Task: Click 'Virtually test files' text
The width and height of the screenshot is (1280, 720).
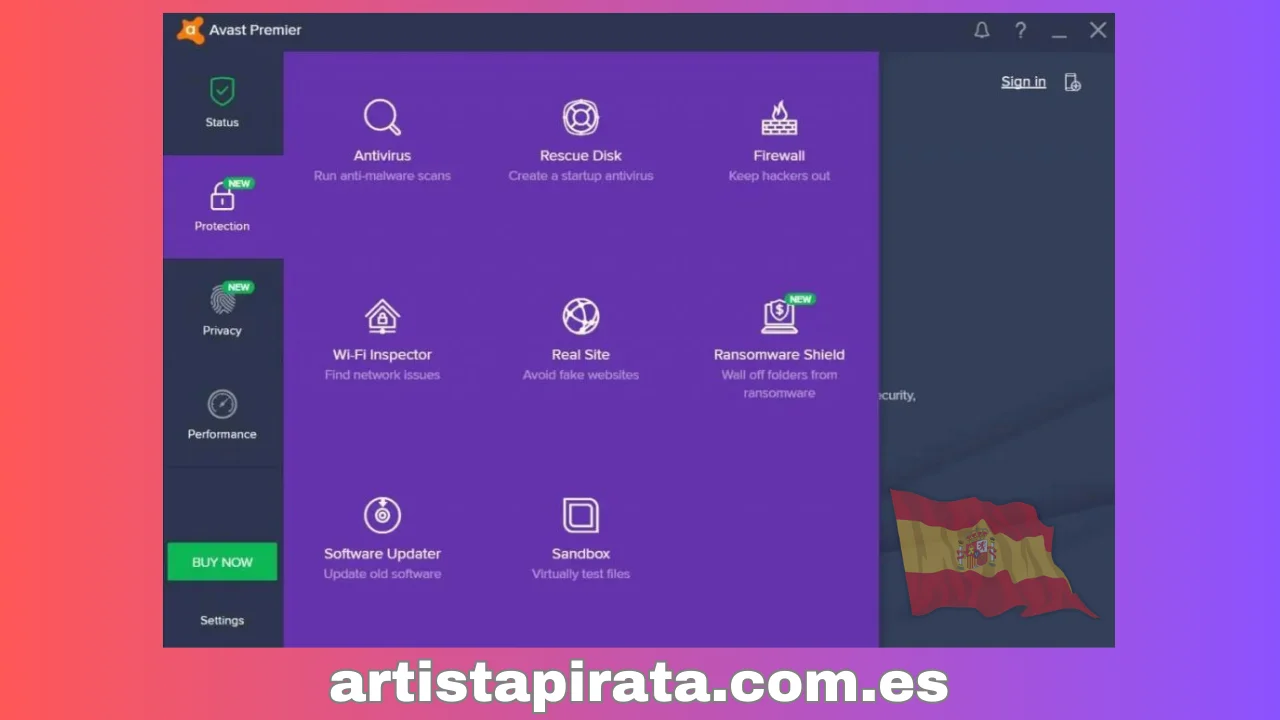Action: click(580, 574)
